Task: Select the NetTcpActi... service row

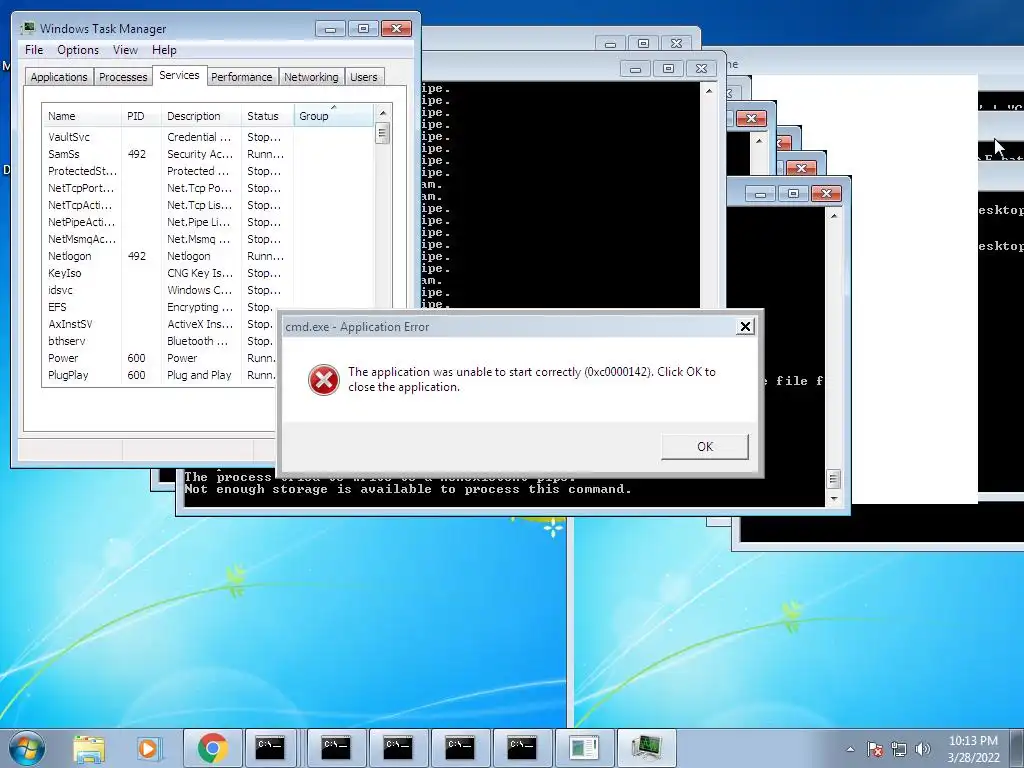Action: 208,205
